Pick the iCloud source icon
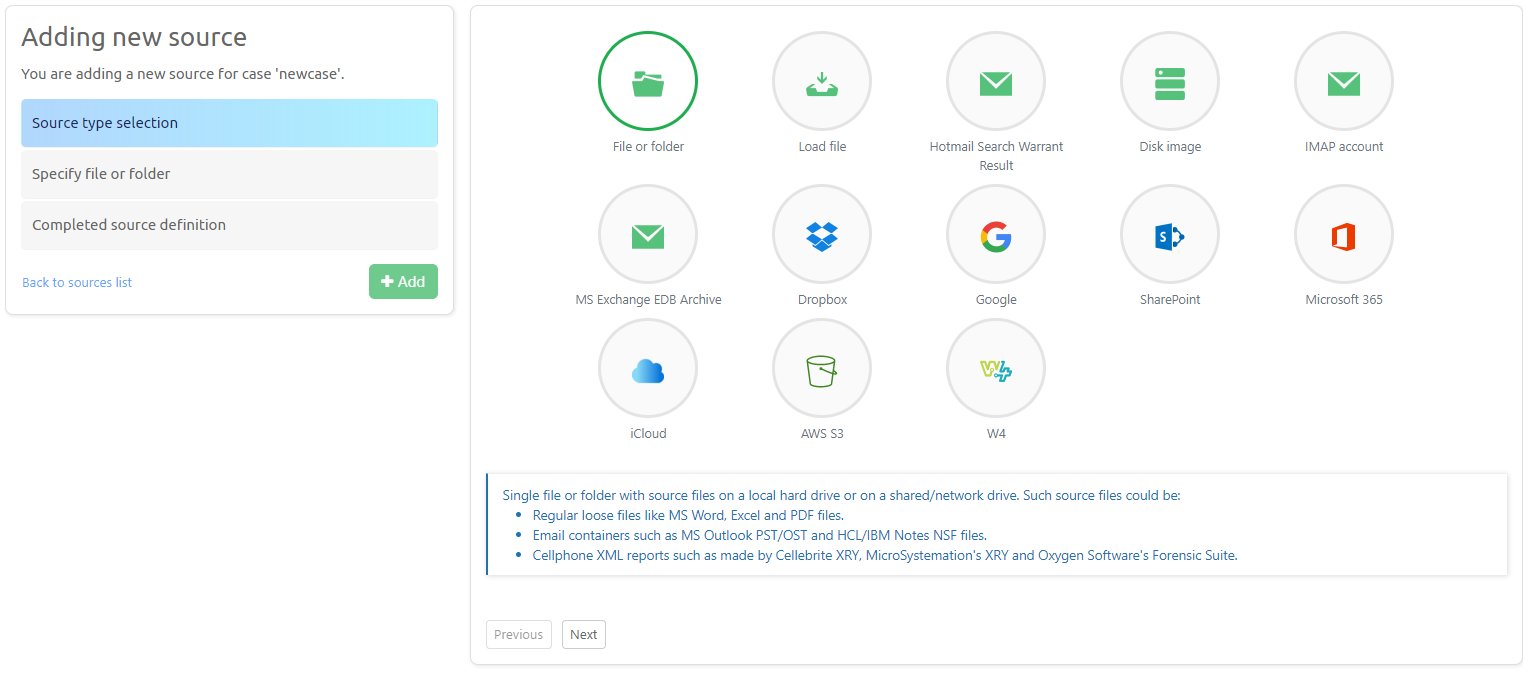Viewport: 1528px width, 674px height. click(x=647, y=368)
